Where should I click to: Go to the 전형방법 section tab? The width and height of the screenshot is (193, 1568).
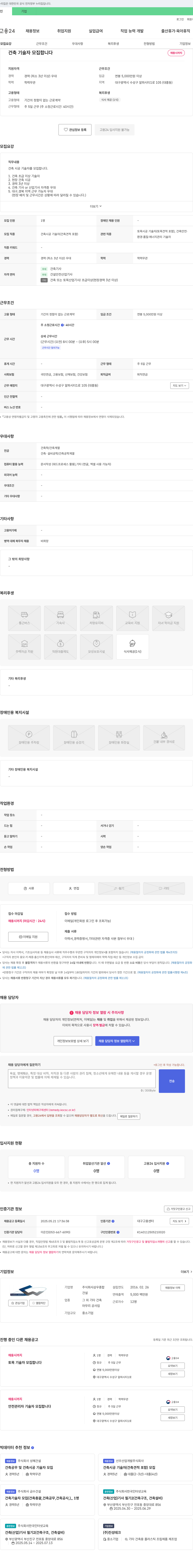[x=149, y=44]
